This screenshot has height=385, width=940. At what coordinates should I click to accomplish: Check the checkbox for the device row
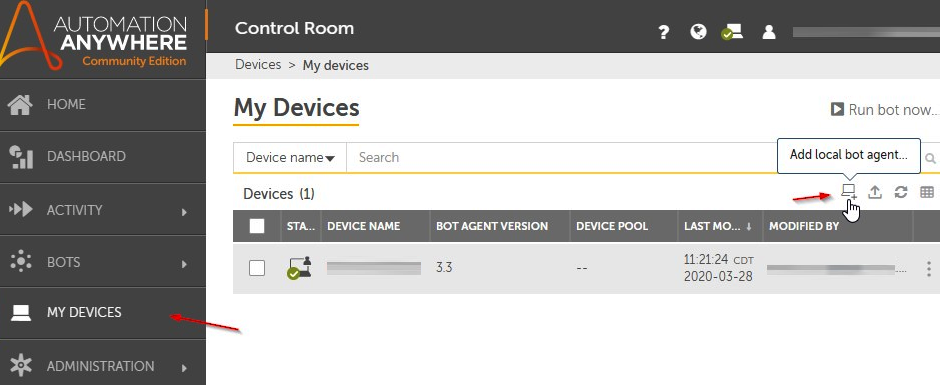pos(257,268)
